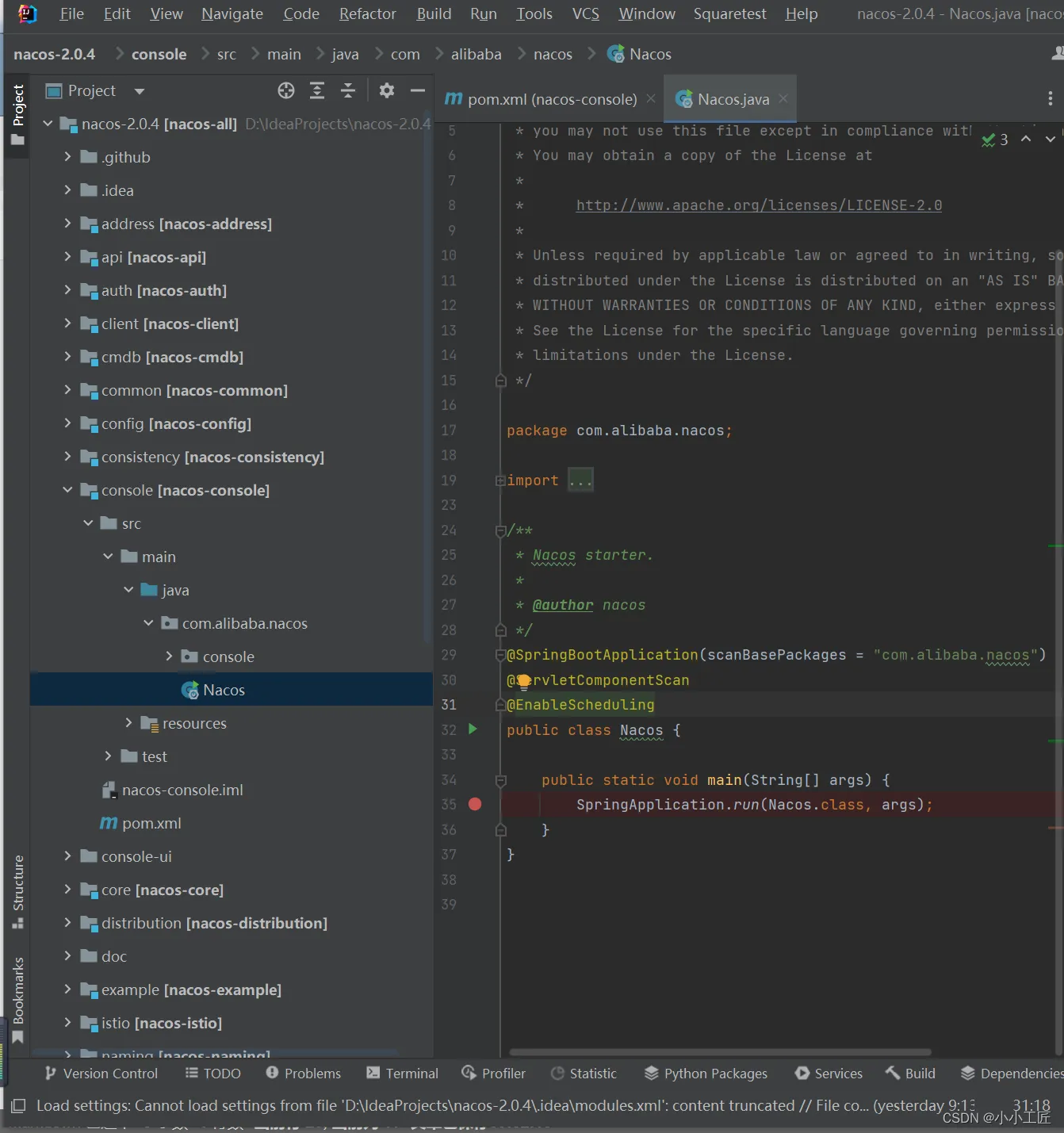Open the VCS menu
Screen dimensions: 1064x1133
586,13
